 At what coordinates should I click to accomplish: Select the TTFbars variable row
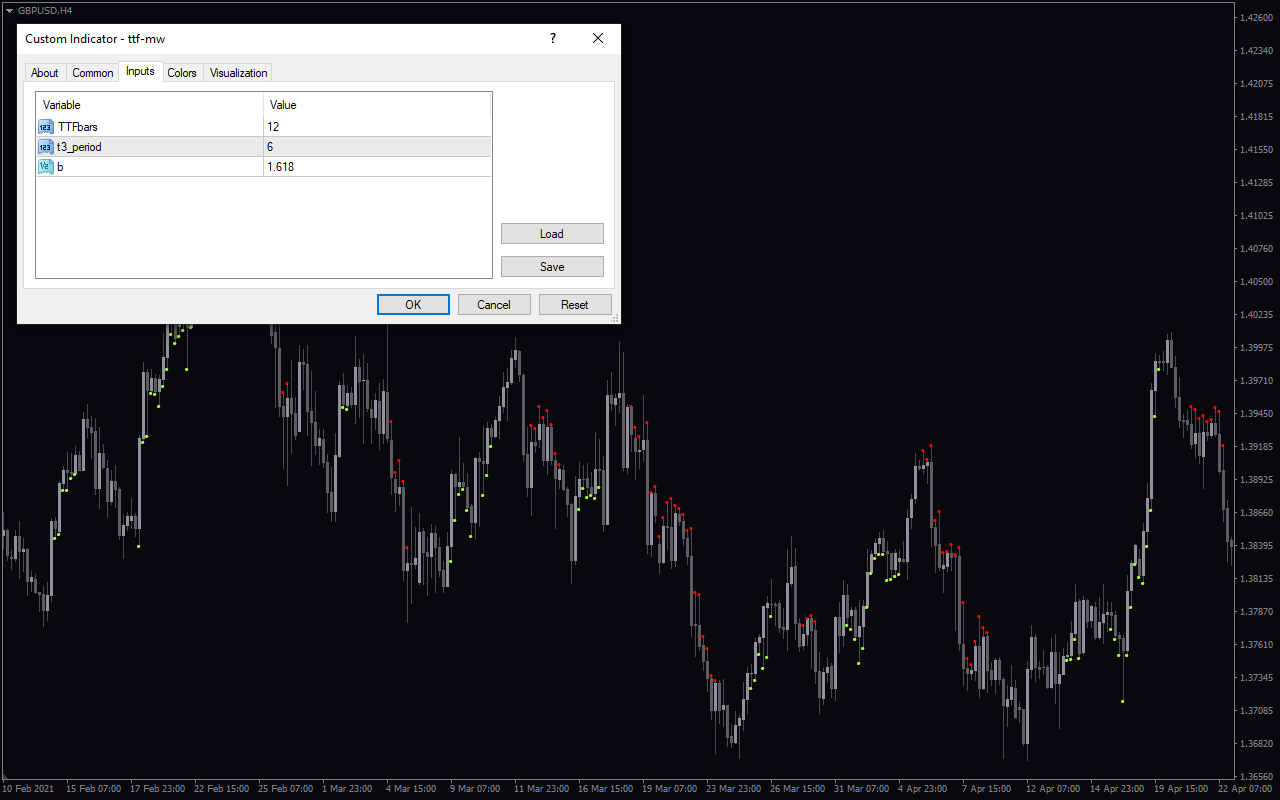click(x=264, y=127)
